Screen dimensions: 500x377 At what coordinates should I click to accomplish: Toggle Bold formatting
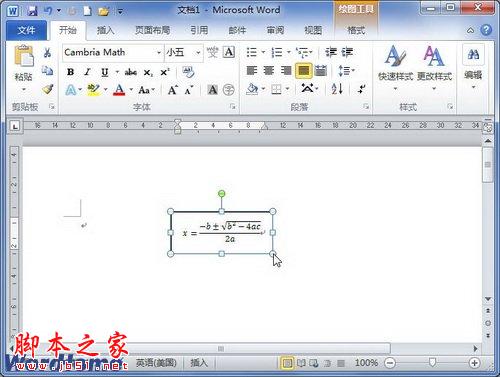(70, 72)
